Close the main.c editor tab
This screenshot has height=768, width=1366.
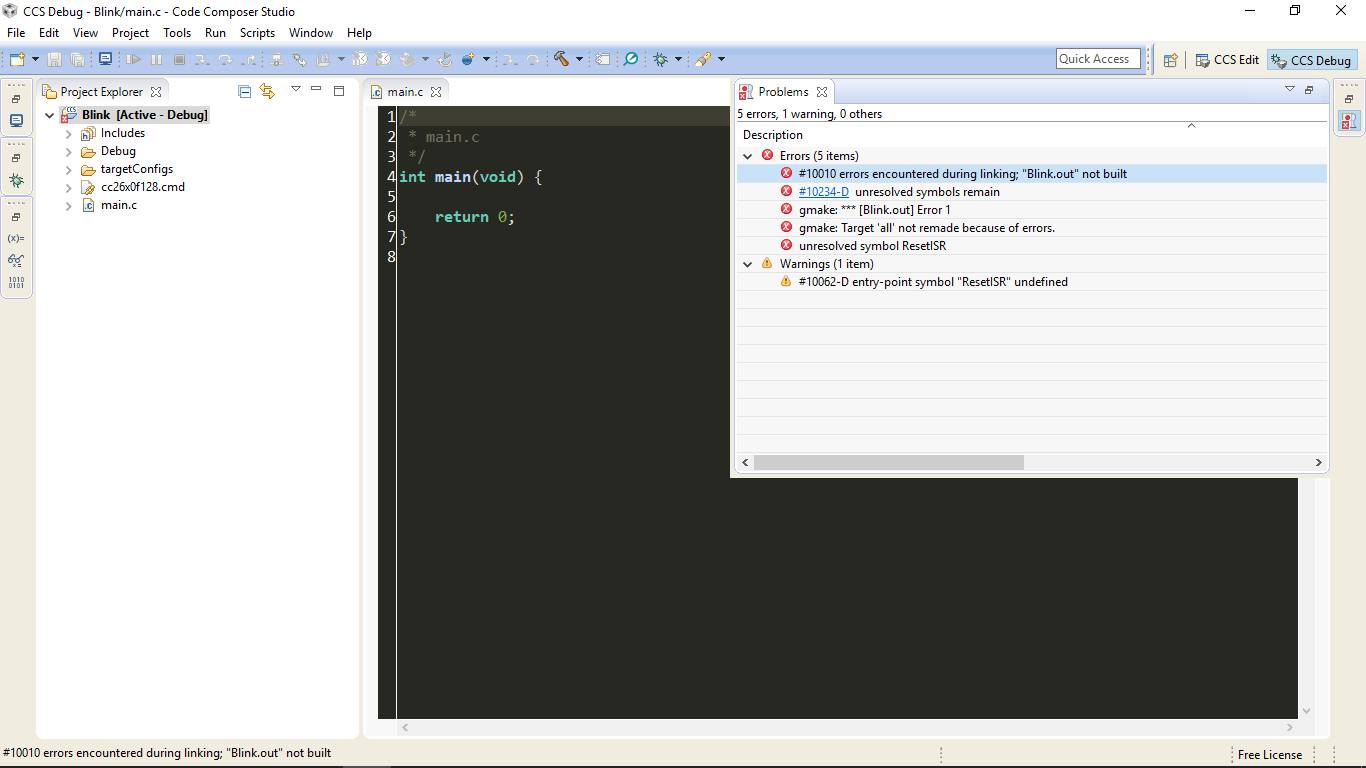[436, 92]
